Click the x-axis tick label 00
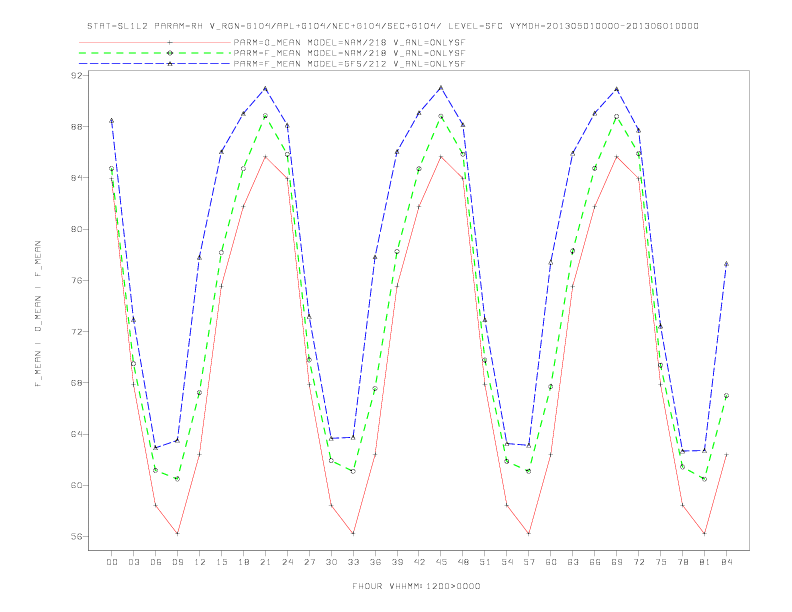 click(x=112, y=562)
